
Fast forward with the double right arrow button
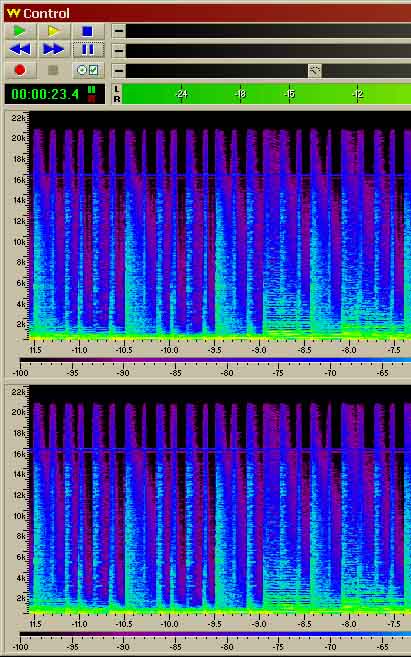click(x=54, y=50)
